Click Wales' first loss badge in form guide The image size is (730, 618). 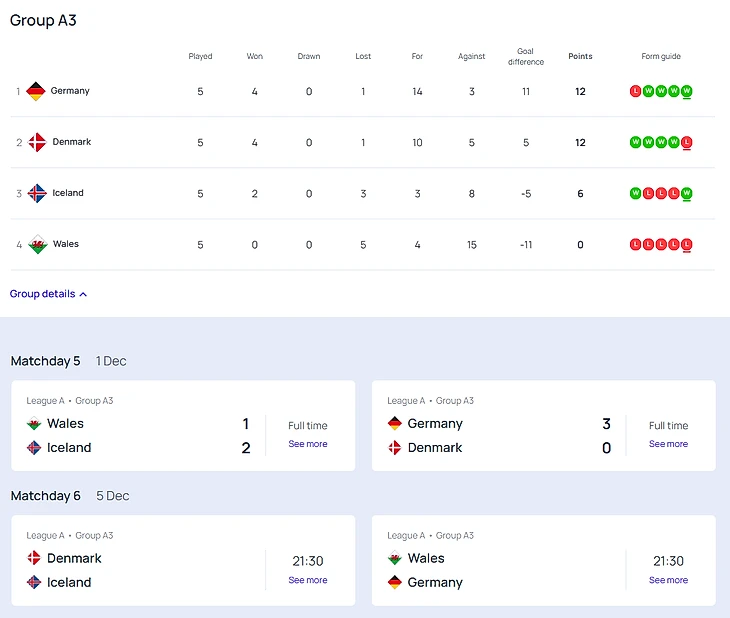tap(635, 244)
